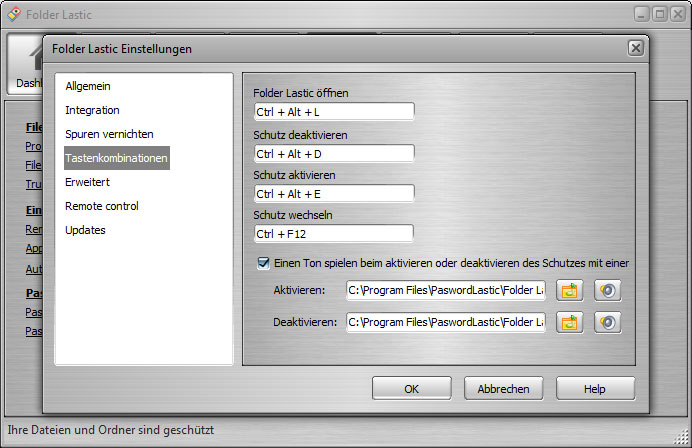This screenshot has width=692, height=448.
Task: Click the 'Schutz wechseln' hotkey field
Action: pyautogui.click(x=333, y=233)
